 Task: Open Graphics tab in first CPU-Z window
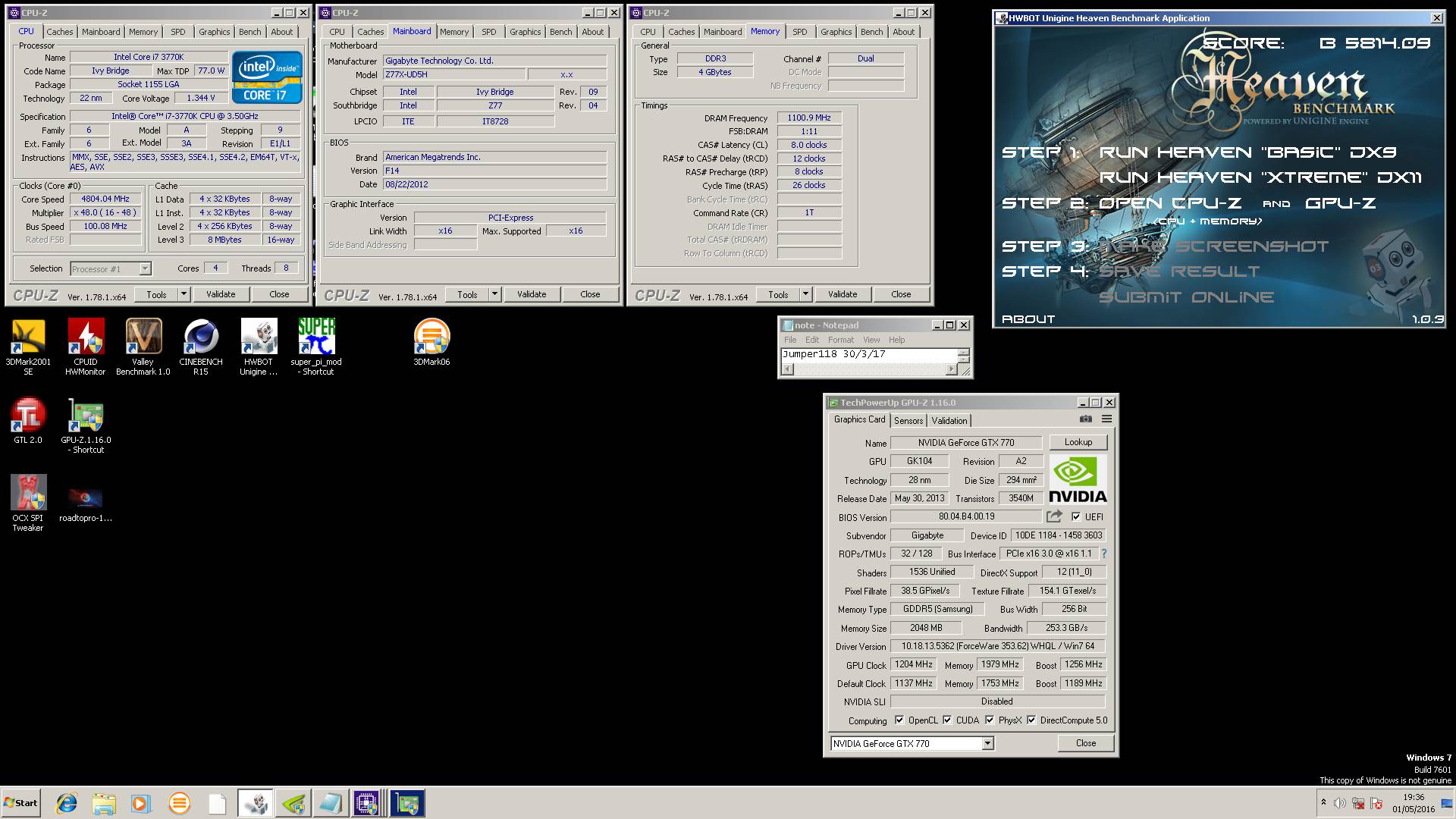pos(215,32)
